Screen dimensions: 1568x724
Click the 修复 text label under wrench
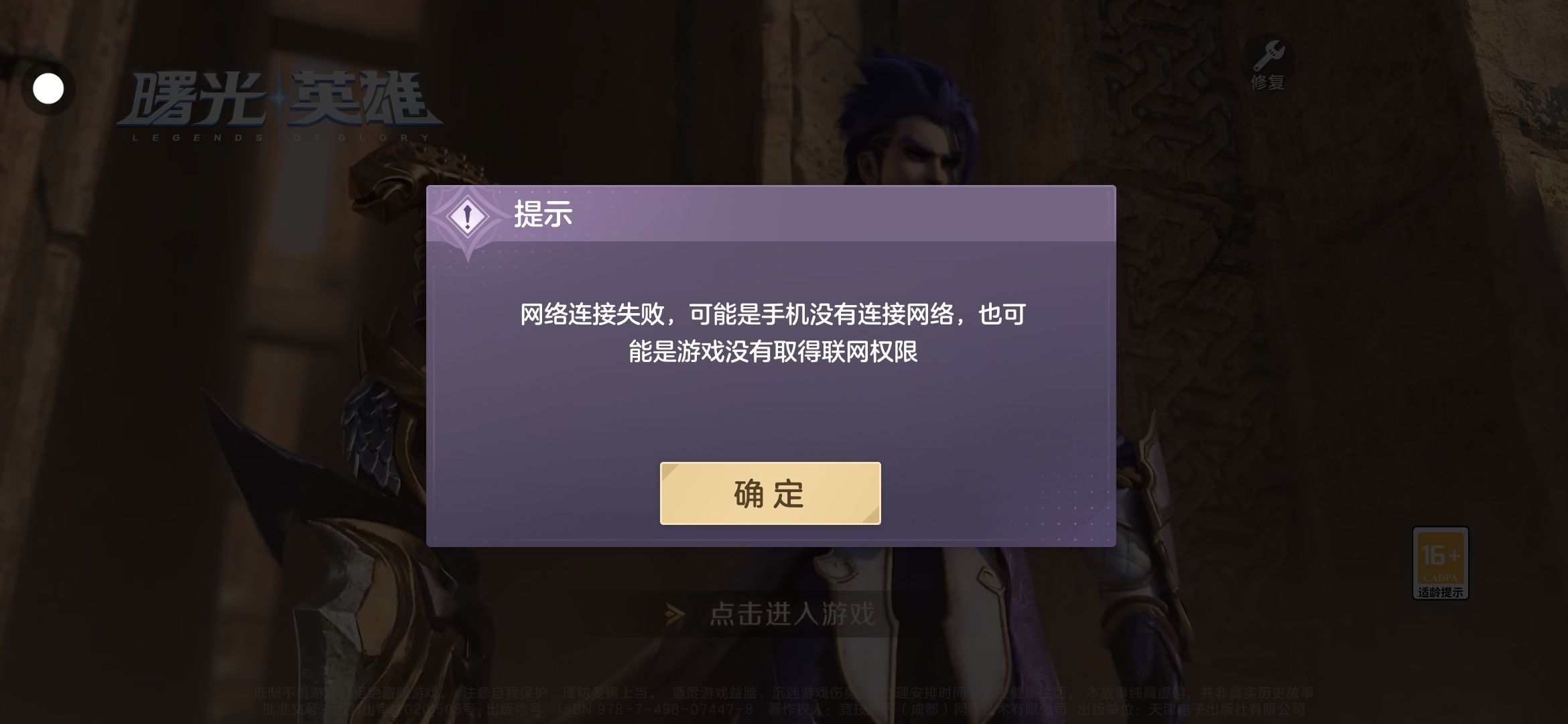tap(1268, 82)
